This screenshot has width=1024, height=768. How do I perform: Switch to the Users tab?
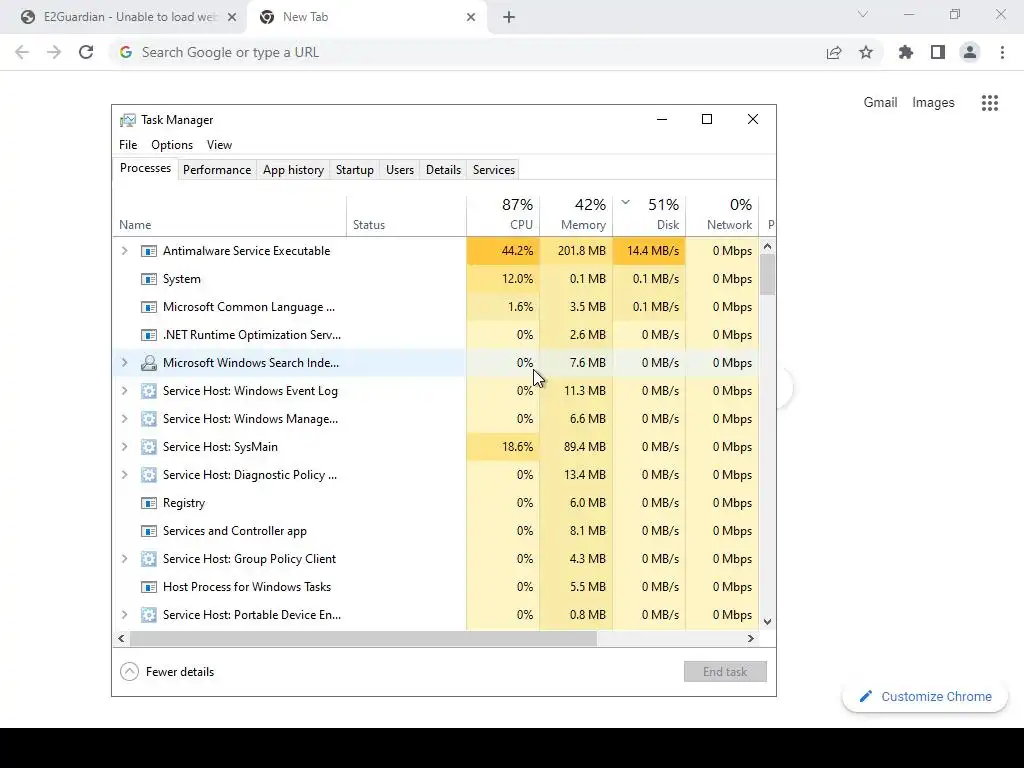tap(400, 170)
